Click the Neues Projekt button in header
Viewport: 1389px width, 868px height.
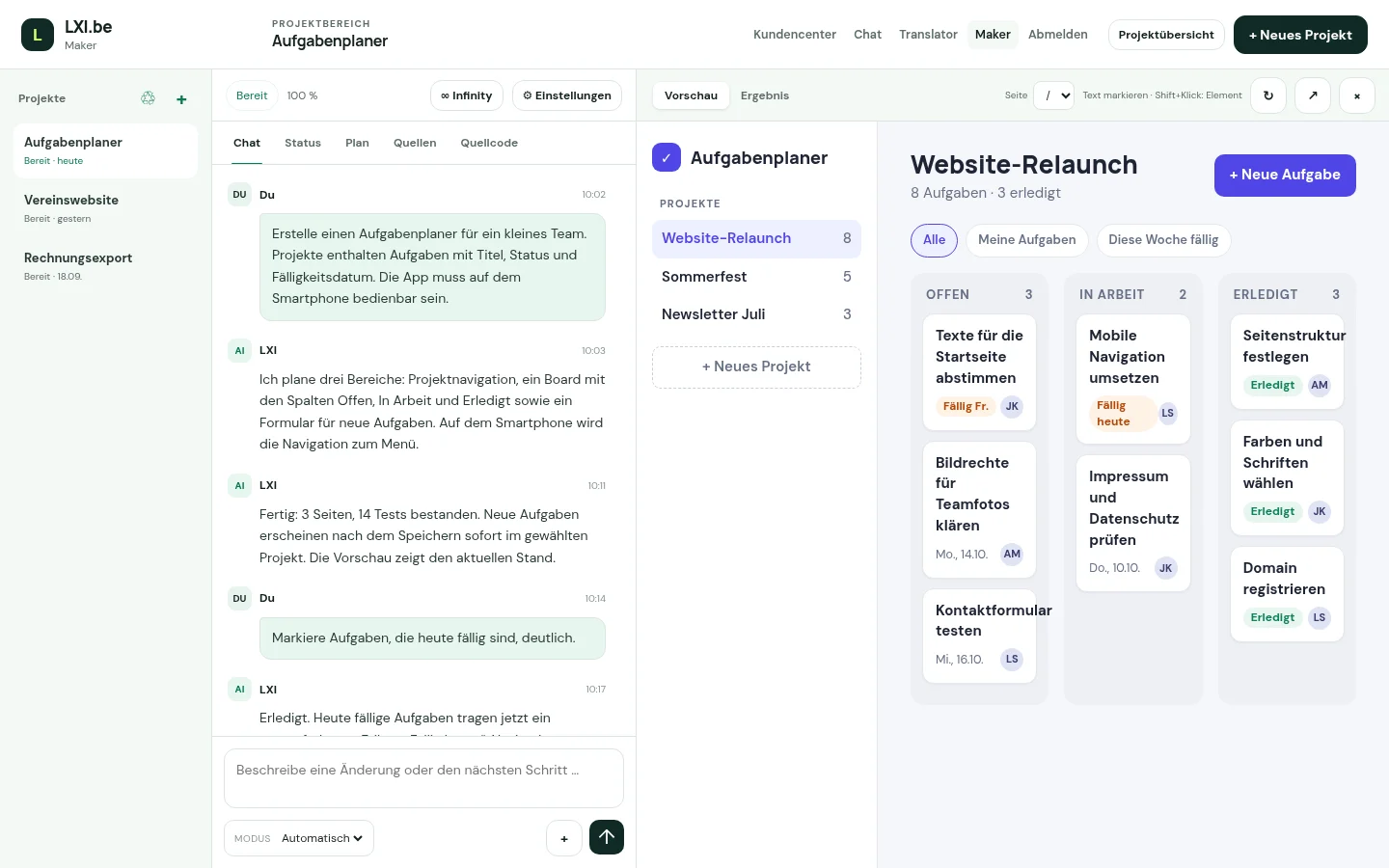[1300, 35]
